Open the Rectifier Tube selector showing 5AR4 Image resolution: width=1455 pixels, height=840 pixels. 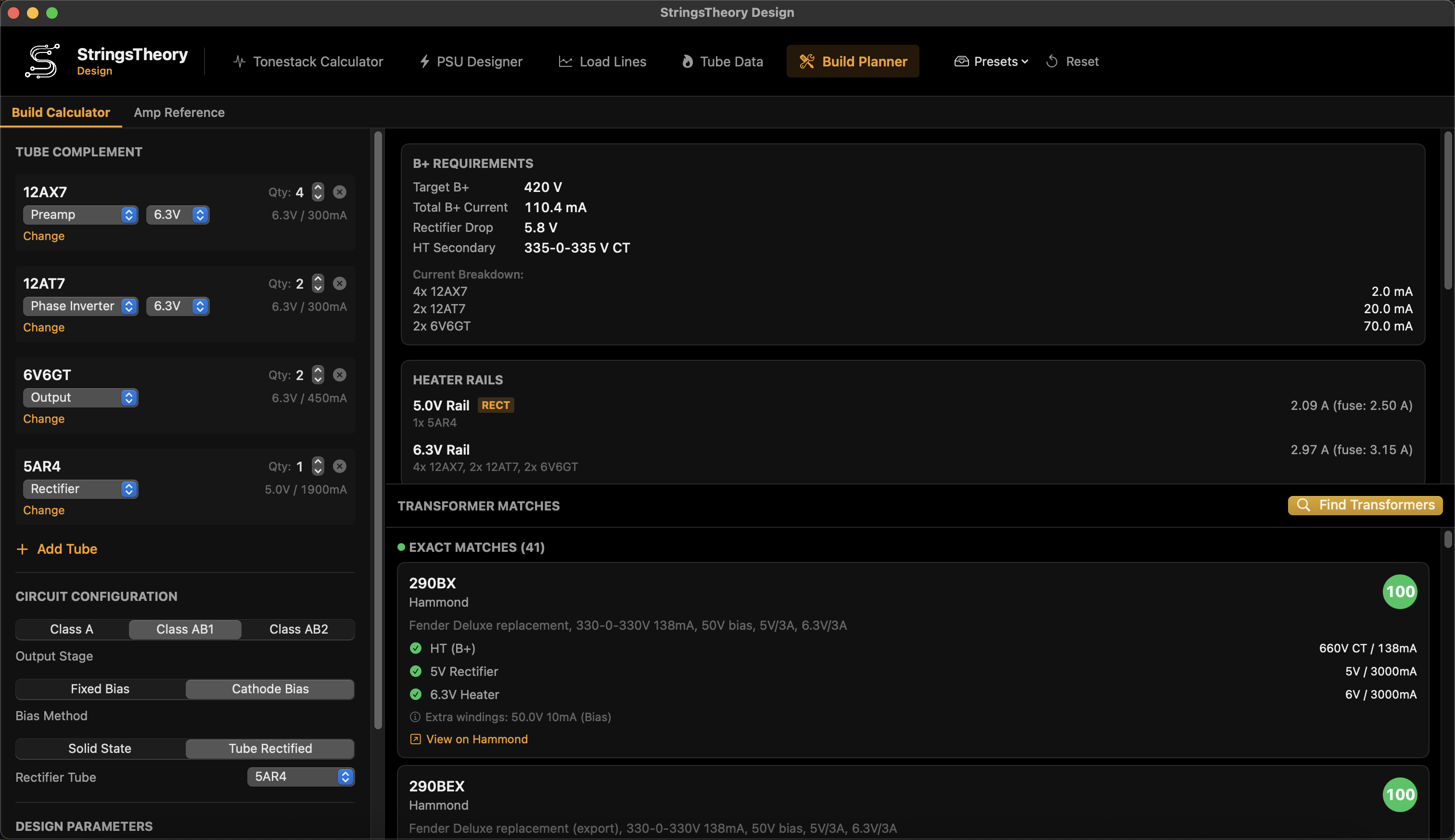[300, 776]
